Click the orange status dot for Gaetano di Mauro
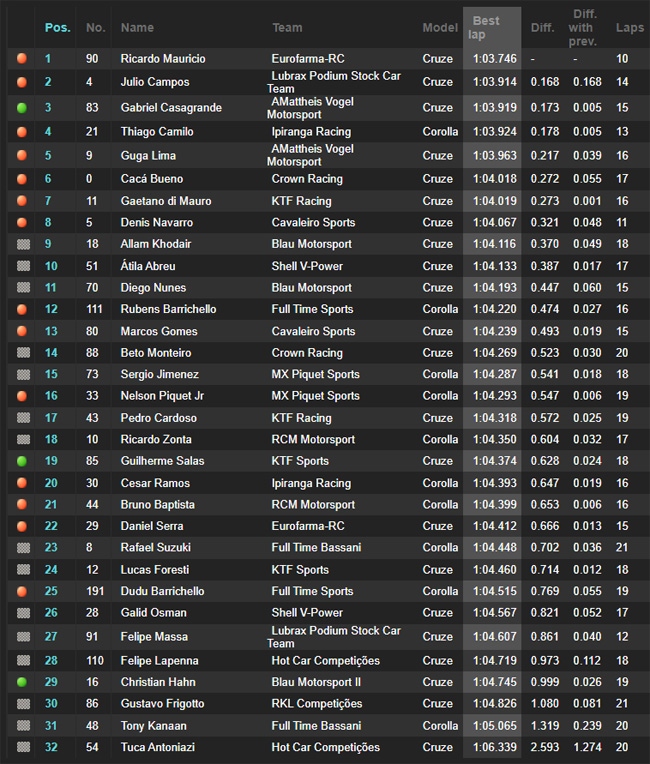This screenshot has height=764, width=650. pos(22,201)
